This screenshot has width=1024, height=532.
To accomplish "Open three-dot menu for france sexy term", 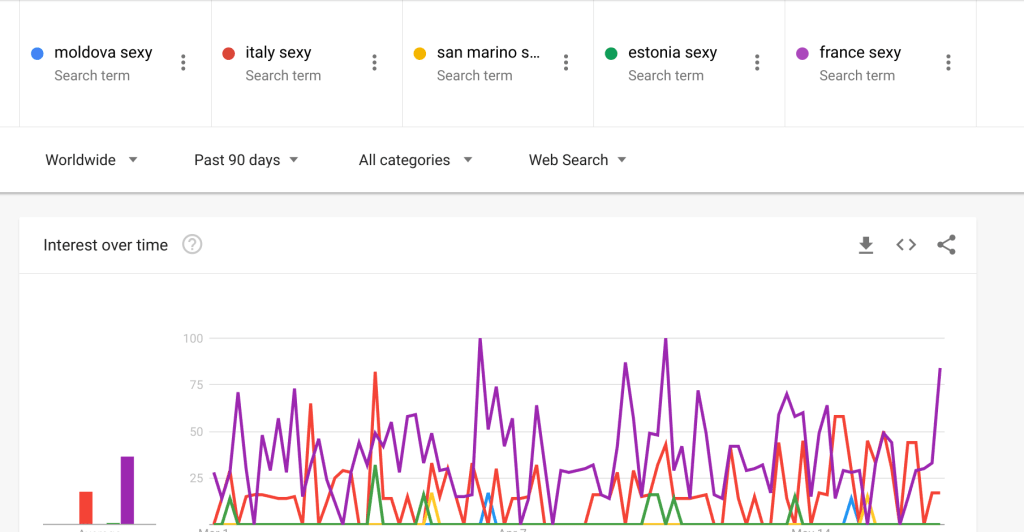I will [x=948, y=63].
